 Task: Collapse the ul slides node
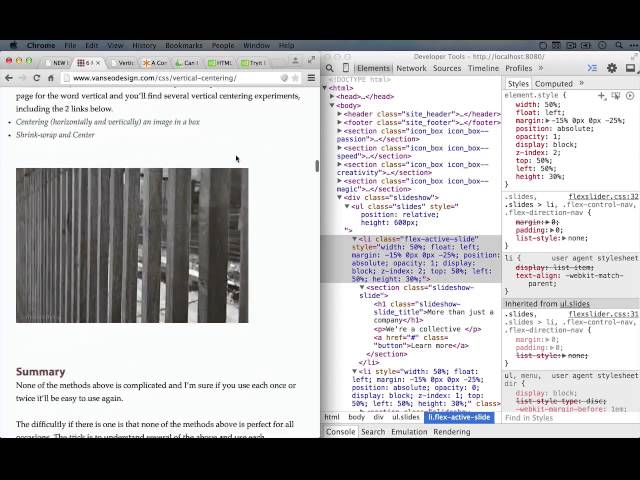coord(347,206)
